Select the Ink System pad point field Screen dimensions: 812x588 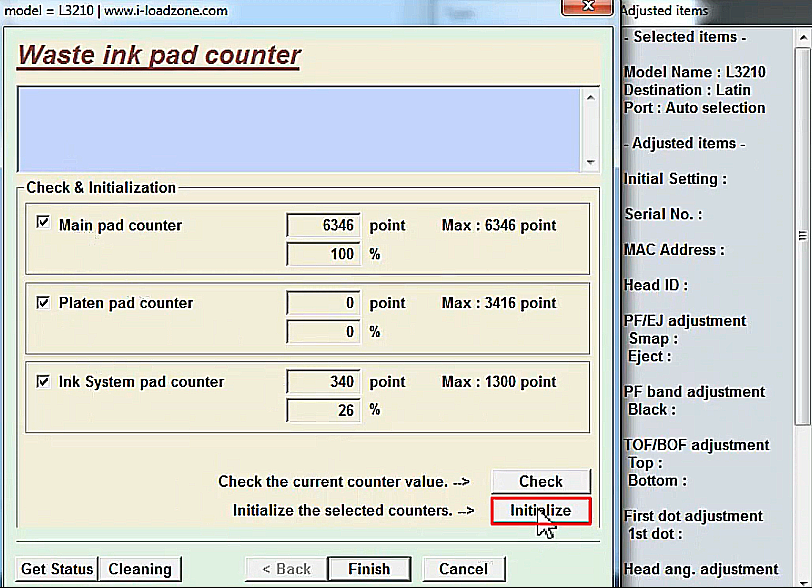323,382
